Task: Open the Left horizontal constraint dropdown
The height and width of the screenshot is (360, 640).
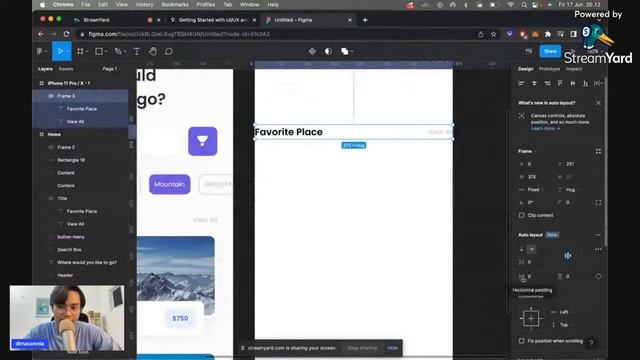Action: click(x=566, y=312)
